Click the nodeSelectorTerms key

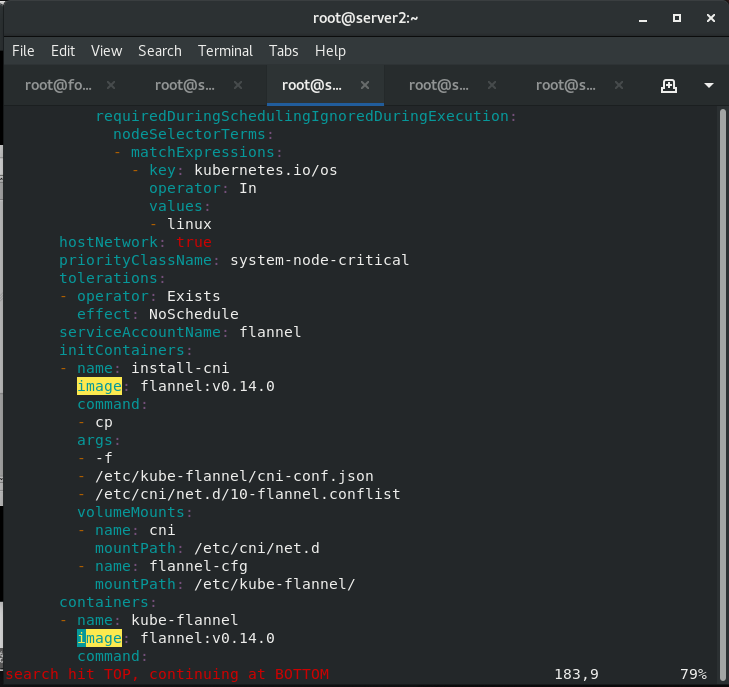[189, 134]
